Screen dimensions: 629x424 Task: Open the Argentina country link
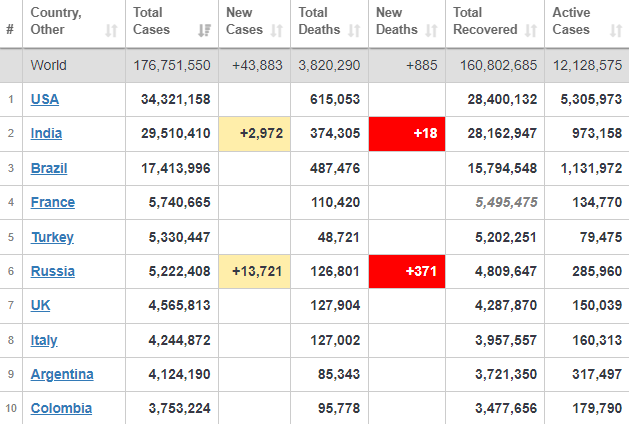(62, 374)
